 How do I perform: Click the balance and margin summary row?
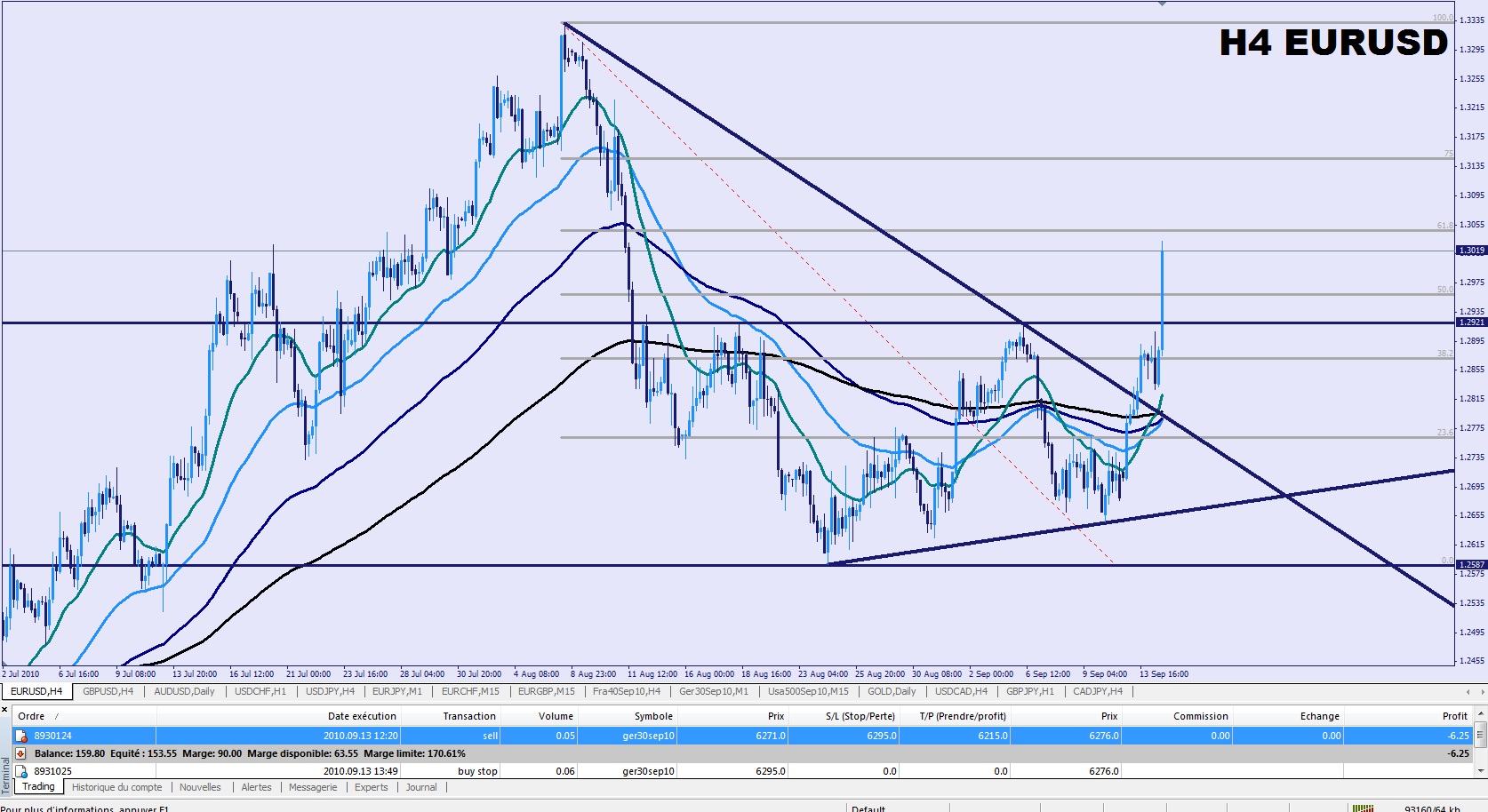[743, 753]
